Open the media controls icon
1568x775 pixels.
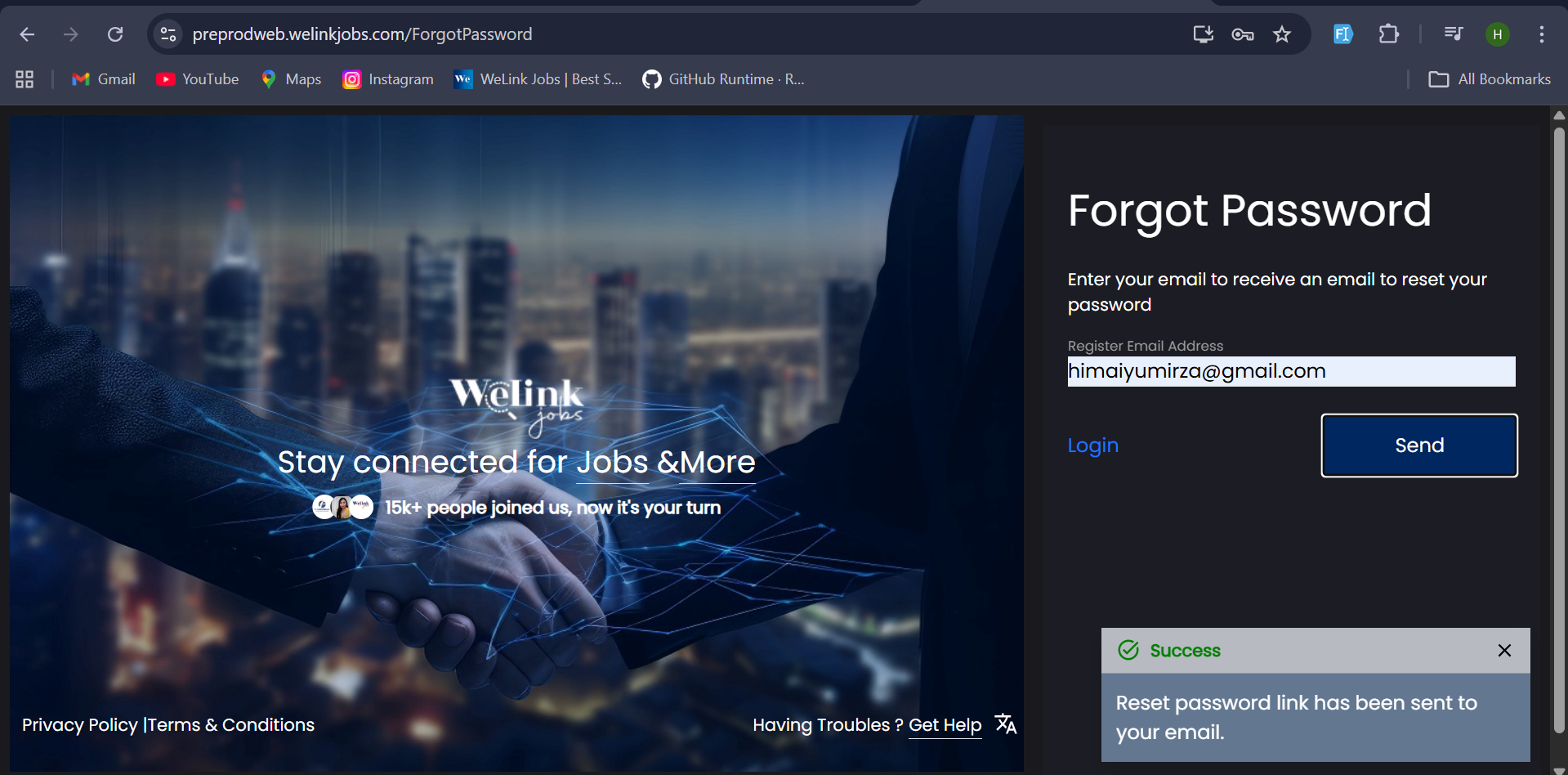point(1453,34)
